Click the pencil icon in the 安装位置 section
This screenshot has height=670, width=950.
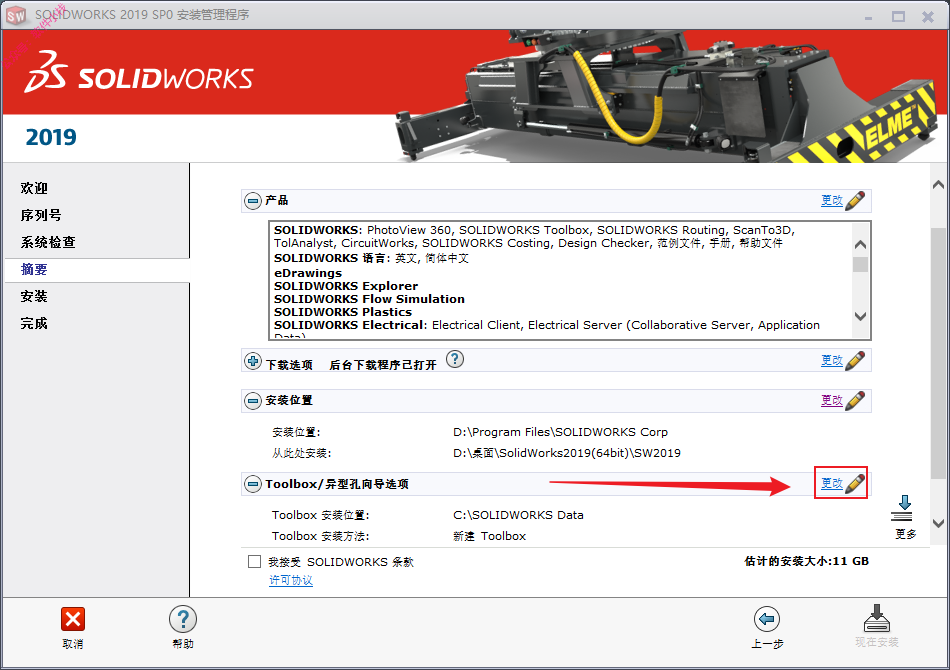click(x=855, y=400)
